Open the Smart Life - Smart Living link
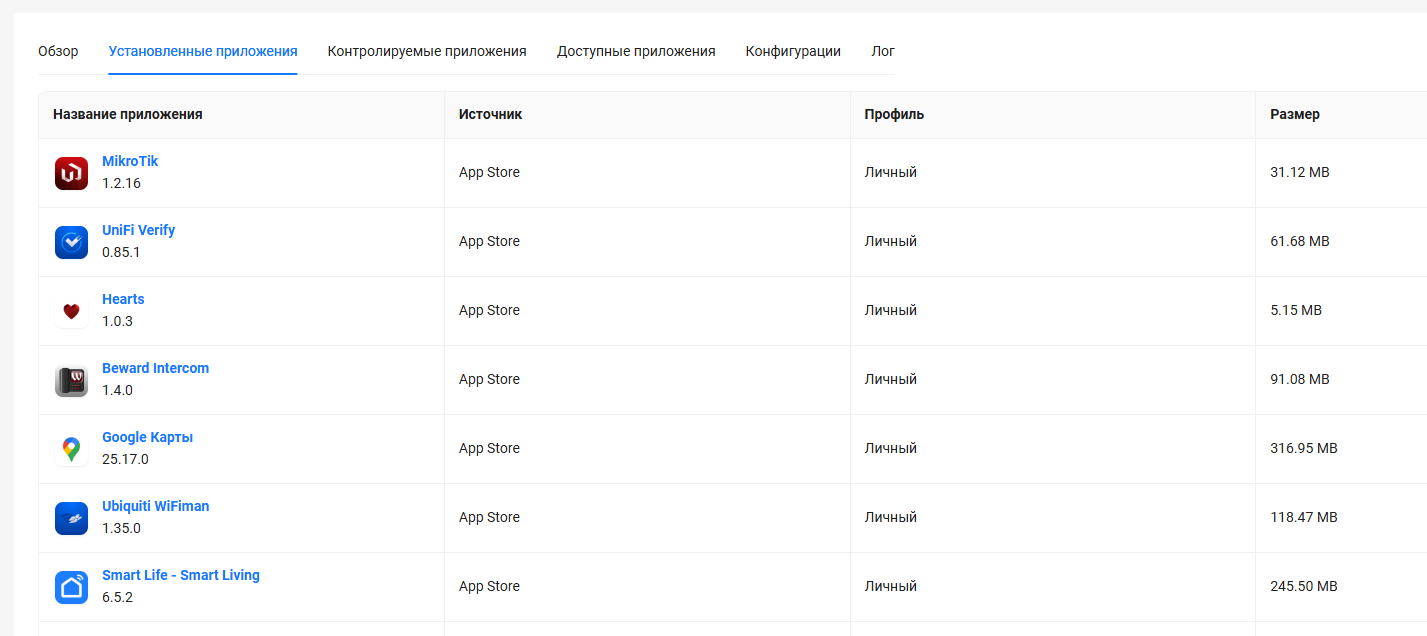1427x636 pixels. [x=180, y=575]
